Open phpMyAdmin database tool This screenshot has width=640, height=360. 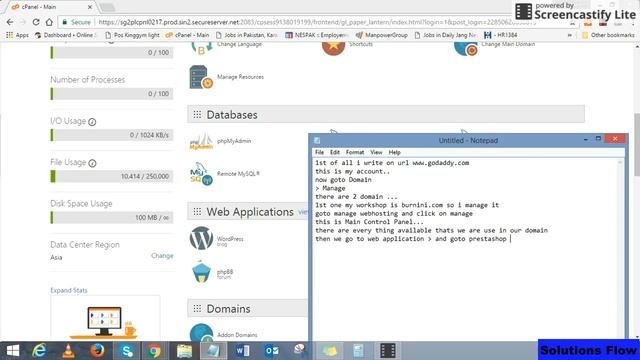[201, 142]
